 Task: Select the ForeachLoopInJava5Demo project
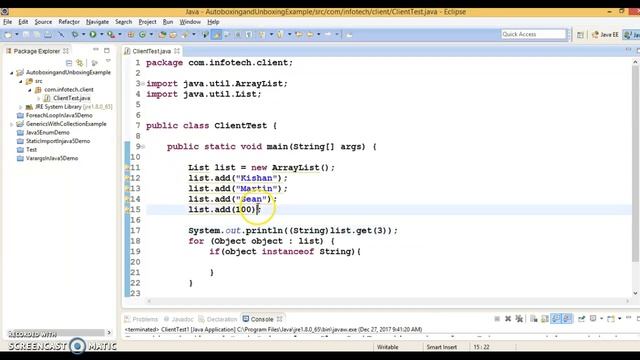59,116
